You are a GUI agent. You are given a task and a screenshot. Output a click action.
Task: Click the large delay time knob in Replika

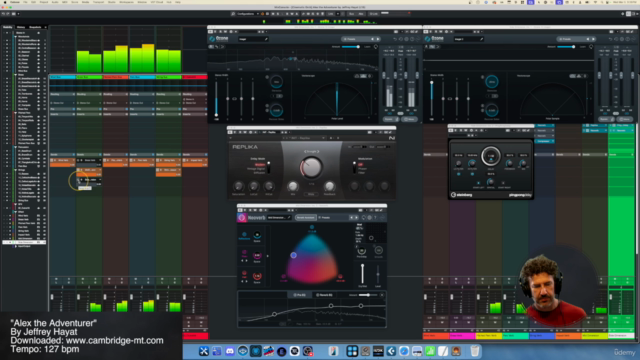pos(311,167)
